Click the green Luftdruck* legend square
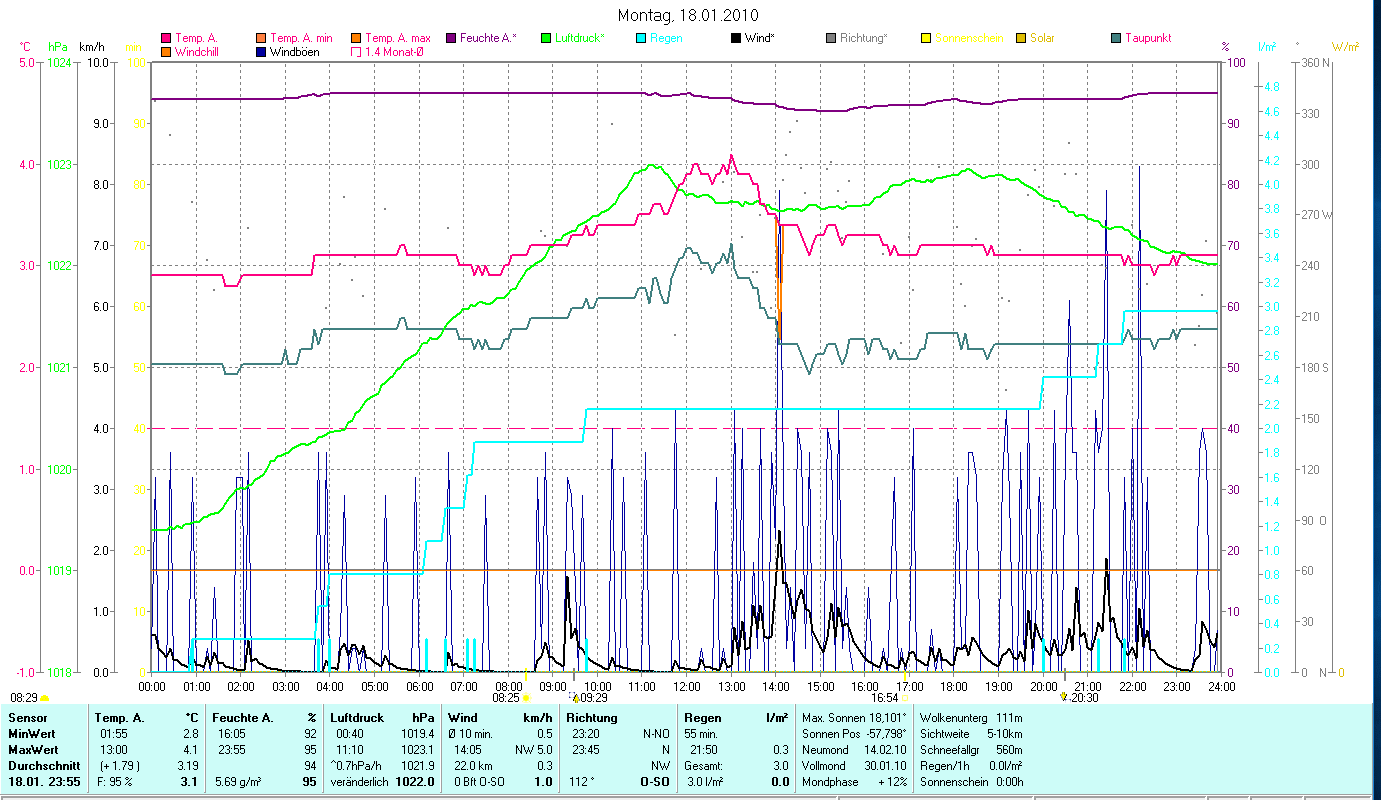 [546, 38]
